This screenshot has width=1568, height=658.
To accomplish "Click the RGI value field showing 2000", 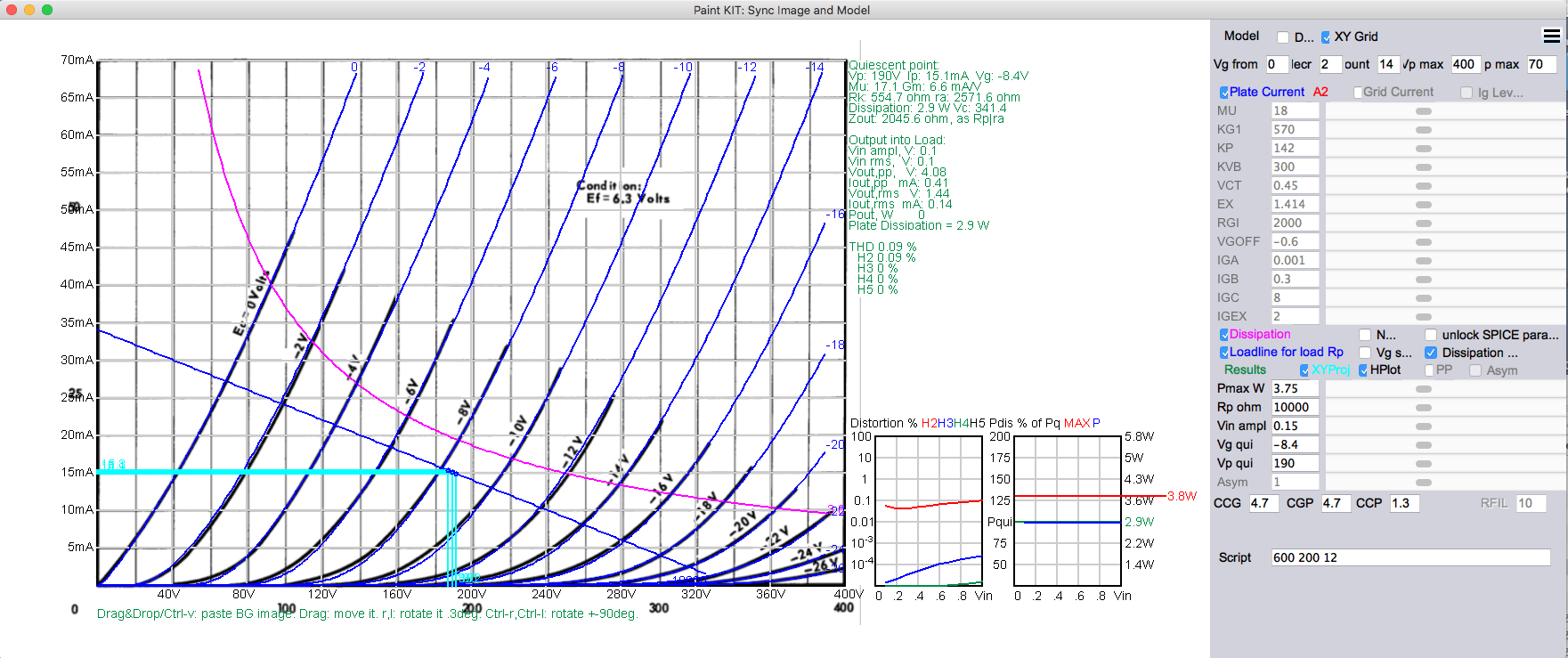I will (x=1295, y=223).
